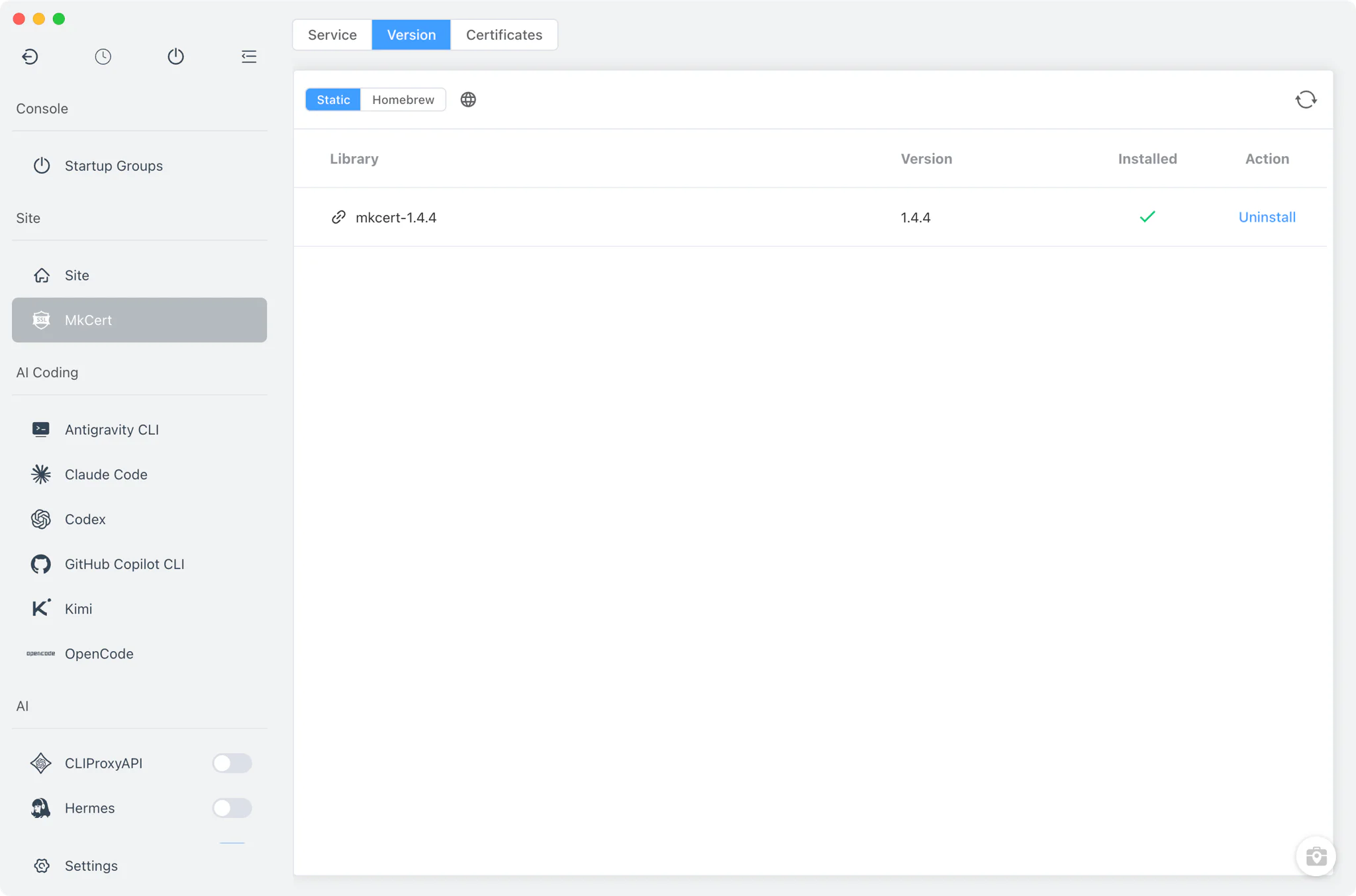1356x896 pixels.
Task: Click the OpenCode logo icon
Action: pos(41,654)
